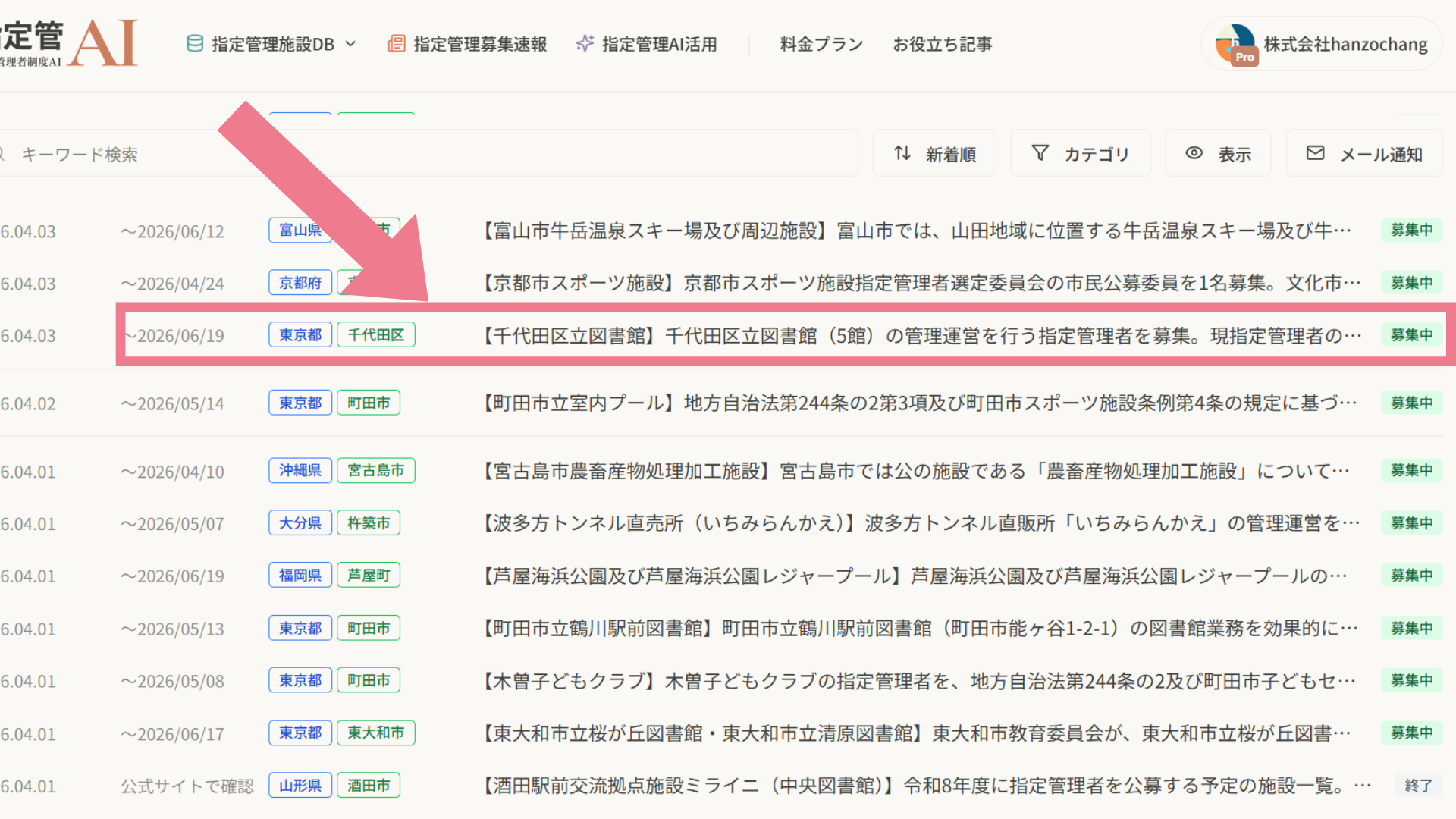The image size is (1456, 819).
Task: Click the 東大和市 city tag
Action: pyautogui.click(x=375, y=733)
